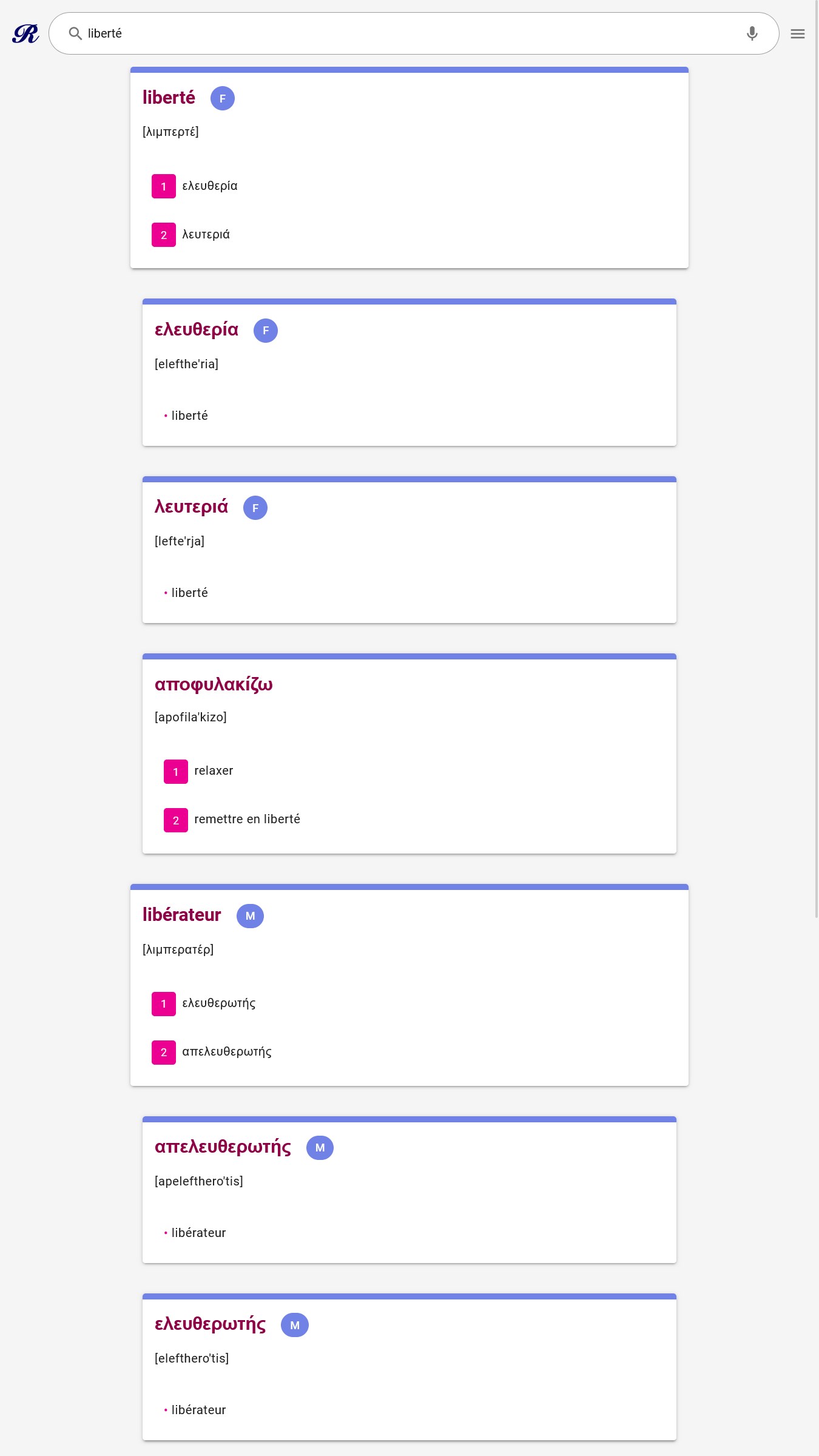Click 'remettre en liberté' translation
This screenshot has width=819, height=1456.
(x=247, y=820)
